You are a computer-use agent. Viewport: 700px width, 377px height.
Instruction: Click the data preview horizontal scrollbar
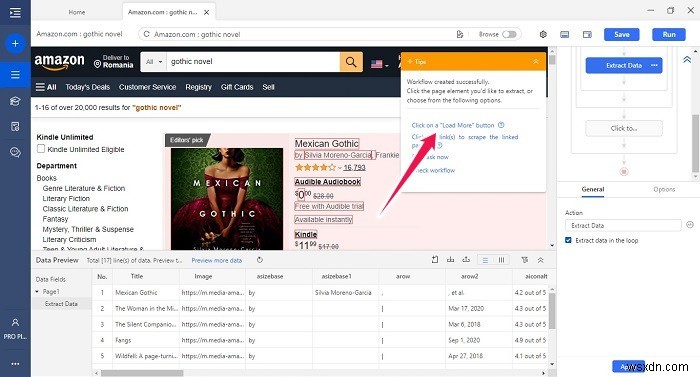point(142,373)
